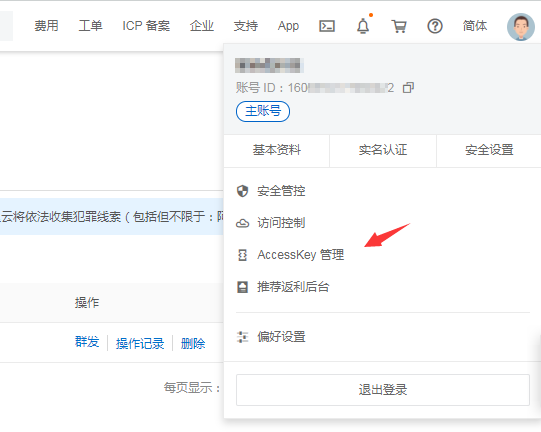Open the 工单 menu

[x=90, y=26]
